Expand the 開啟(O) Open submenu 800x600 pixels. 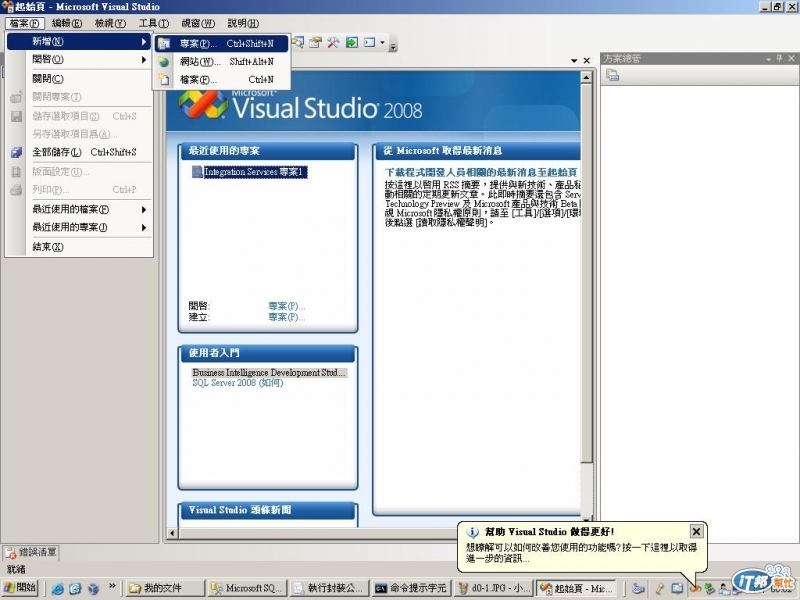pyautogui.click(x=79, y=60)
